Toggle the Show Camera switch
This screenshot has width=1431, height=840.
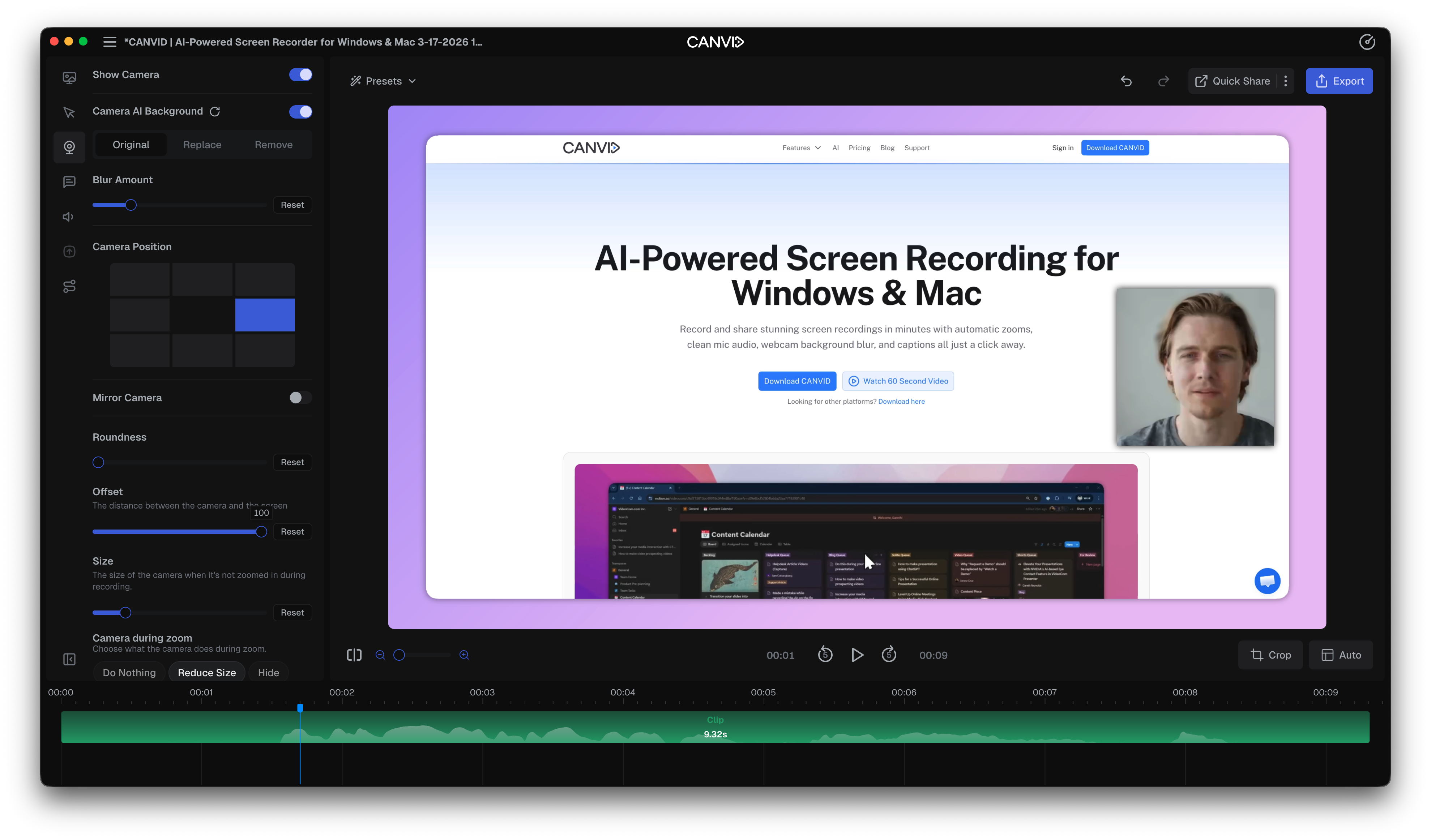coord(300,75)
